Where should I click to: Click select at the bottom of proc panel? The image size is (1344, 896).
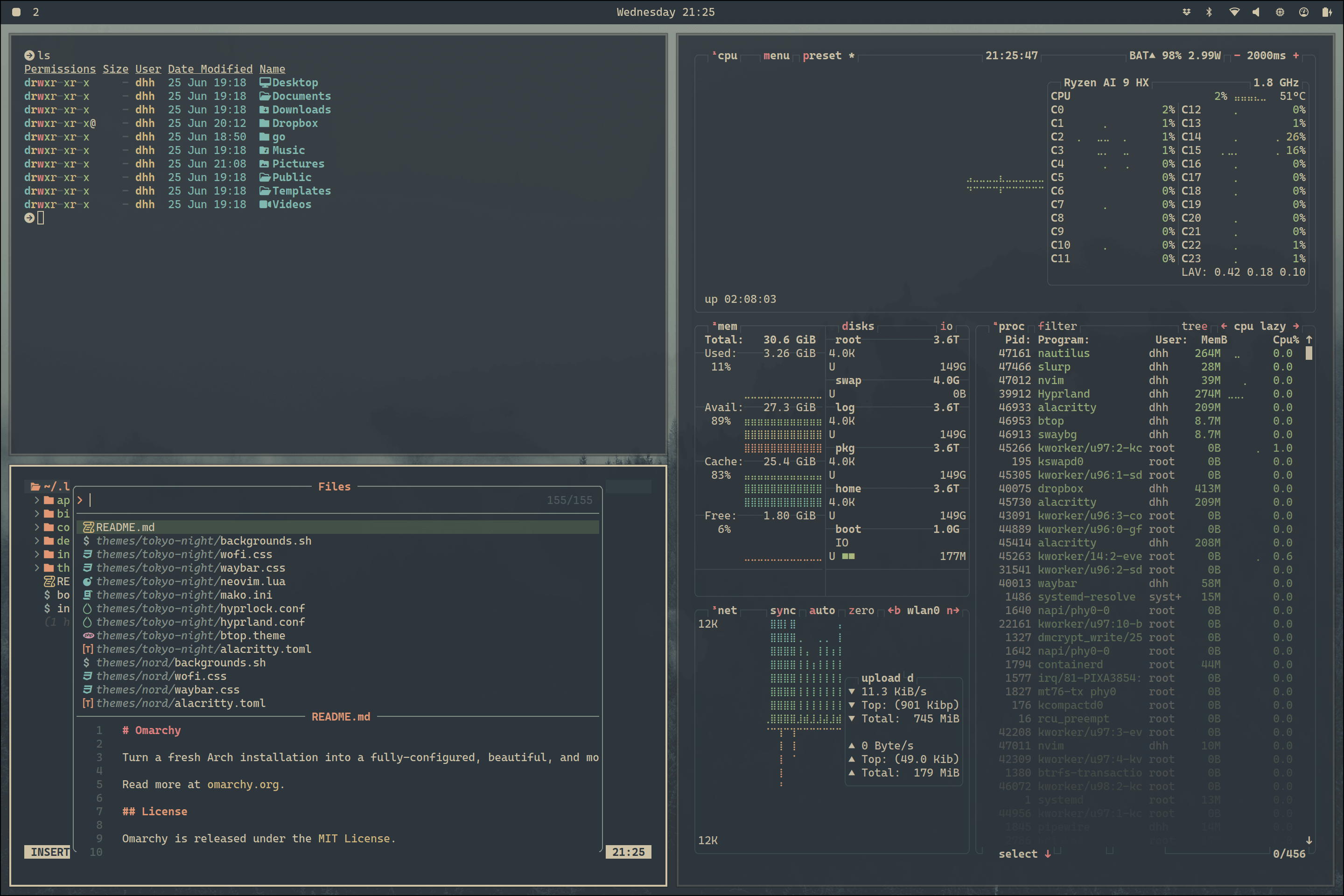pos(1018,854)
